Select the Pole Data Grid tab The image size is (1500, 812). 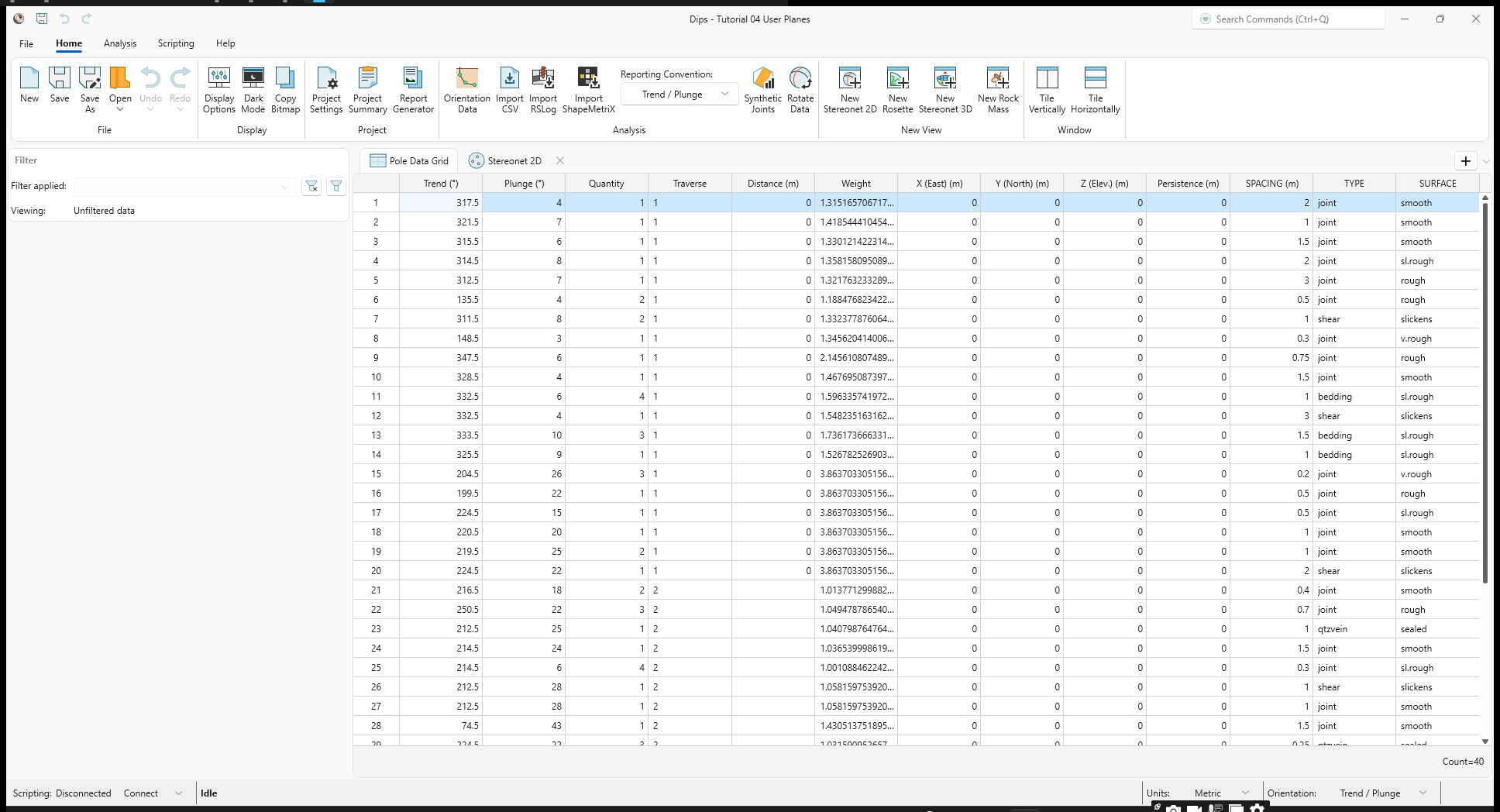[409, 161]
